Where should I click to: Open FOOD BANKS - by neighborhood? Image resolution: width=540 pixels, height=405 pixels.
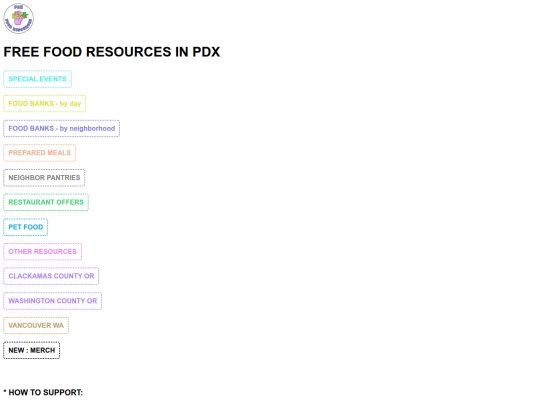(62, 128)
